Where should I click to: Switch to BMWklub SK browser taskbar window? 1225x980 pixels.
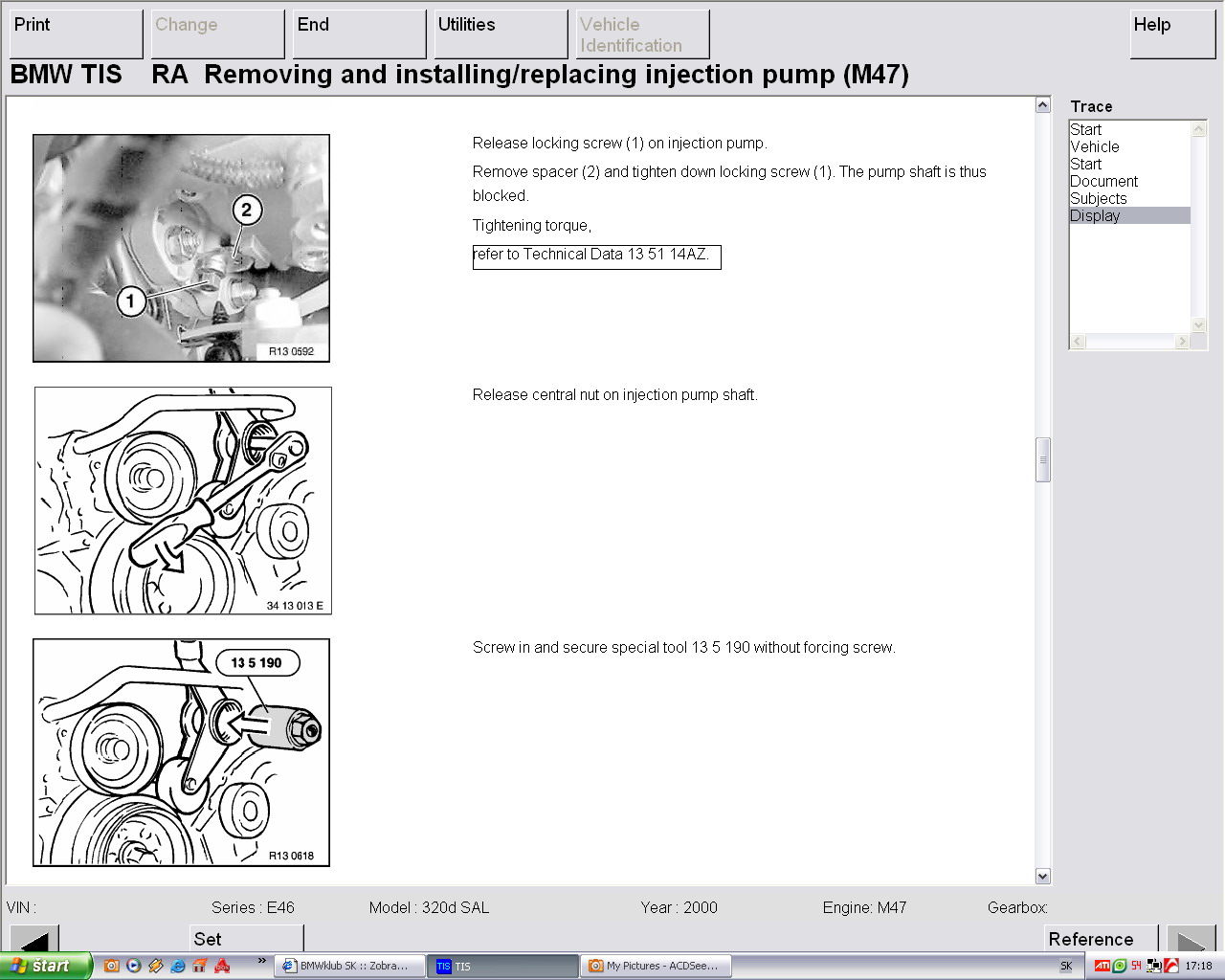[349, 967]
